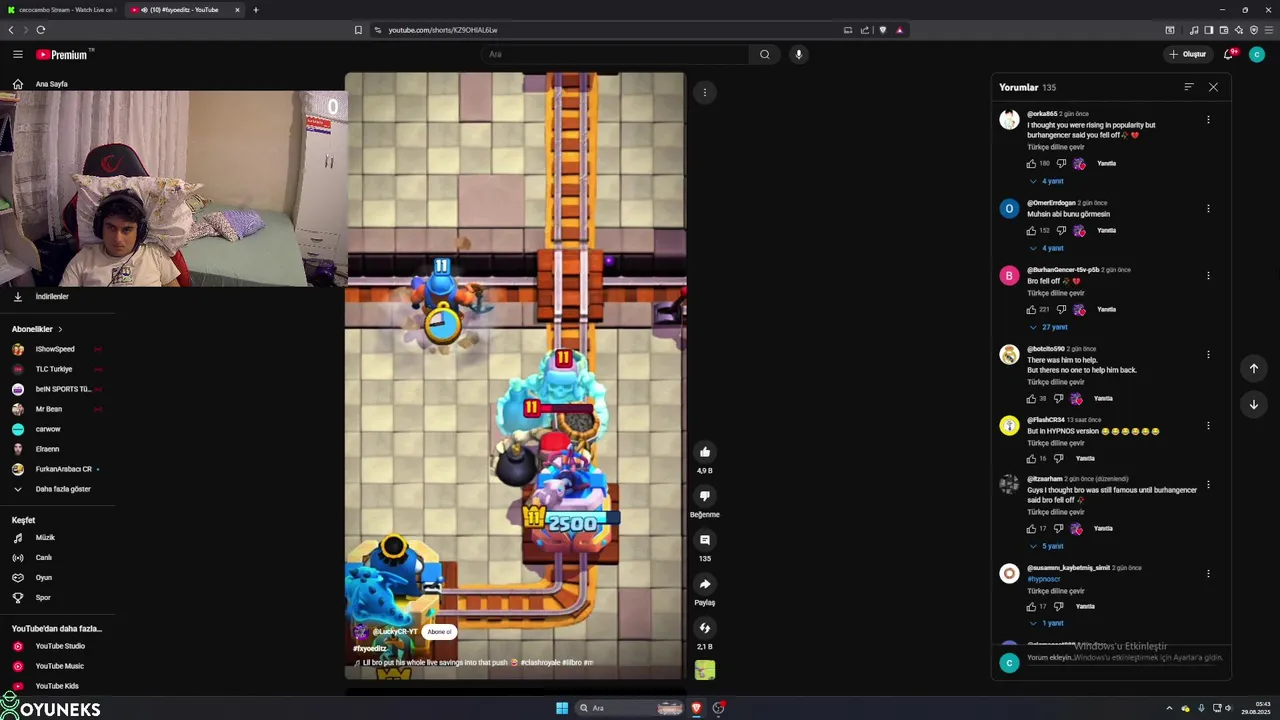Open the Short's comments icon showing 135
The width and height of the screenshot is (1280, 720).
click(705, 540)
